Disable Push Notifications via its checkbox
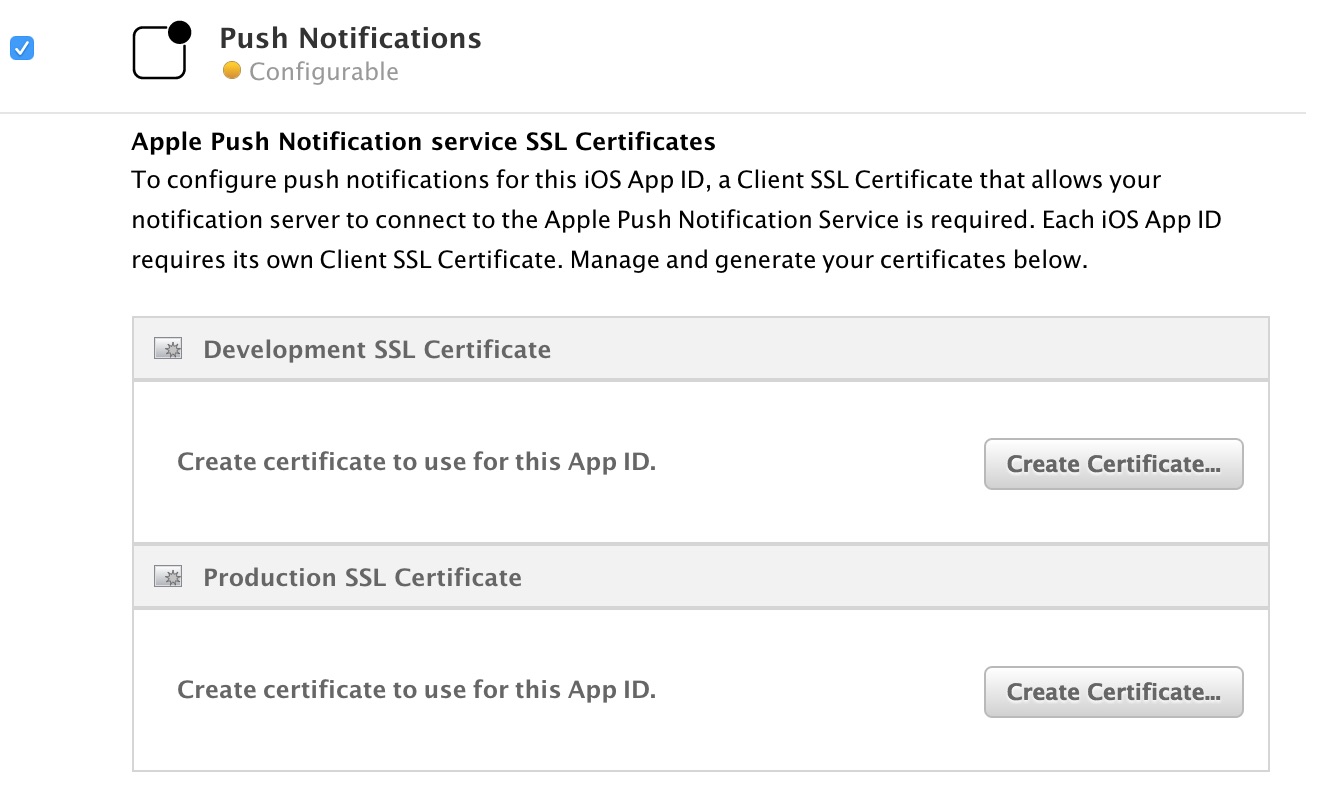The image size is (1320, 794). click(x=21, y=47)
